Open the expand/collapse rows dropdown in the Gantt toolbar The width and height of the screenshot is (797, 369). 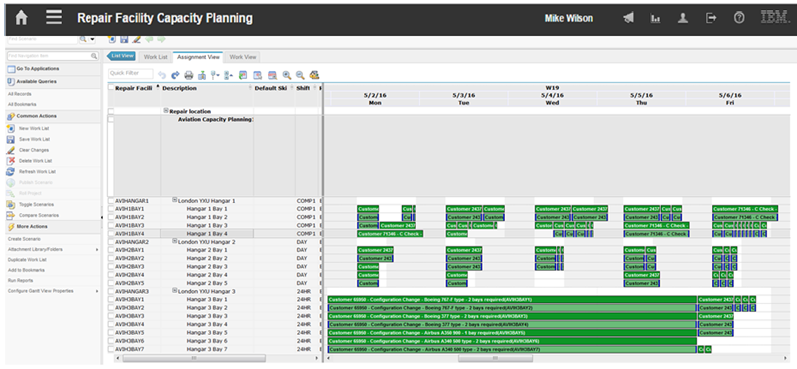point(229,75)
